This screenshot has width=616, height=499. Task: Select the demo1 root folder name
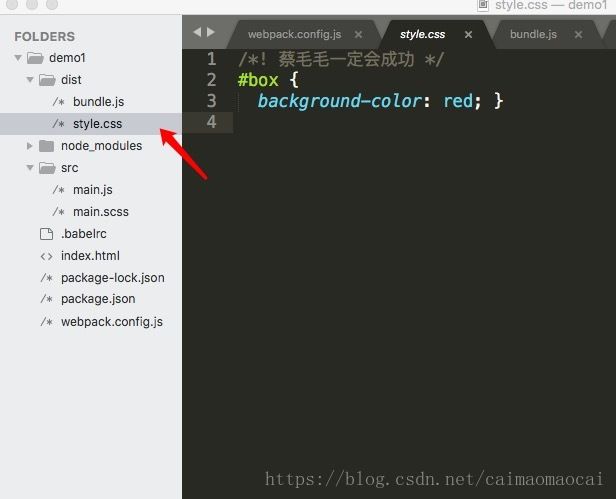point(67,58)
